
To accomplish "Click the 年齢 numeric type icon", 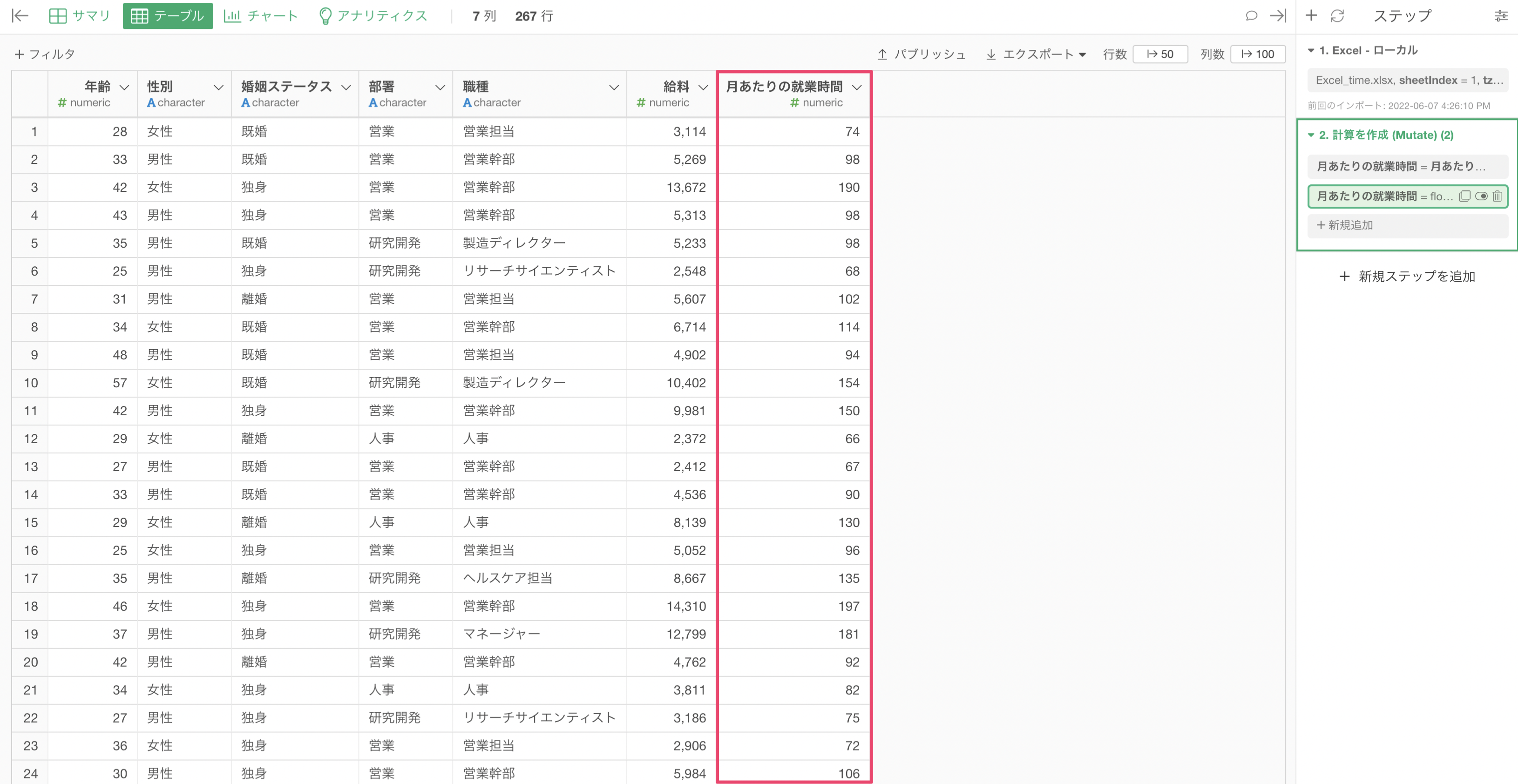I will (62, 102).
